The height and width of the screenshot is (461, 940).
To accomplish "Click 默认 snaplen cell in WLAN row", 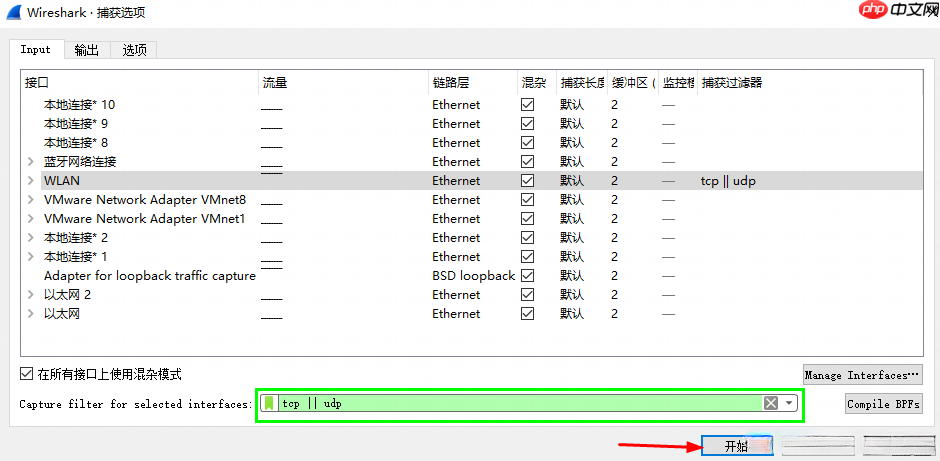I will (572, 180).
